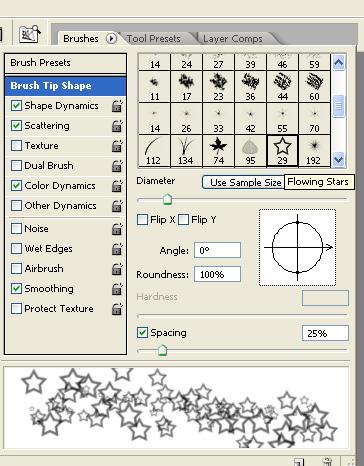
Task: Enable the Wet Edges checkbox
Action: [x=16, y=249]
